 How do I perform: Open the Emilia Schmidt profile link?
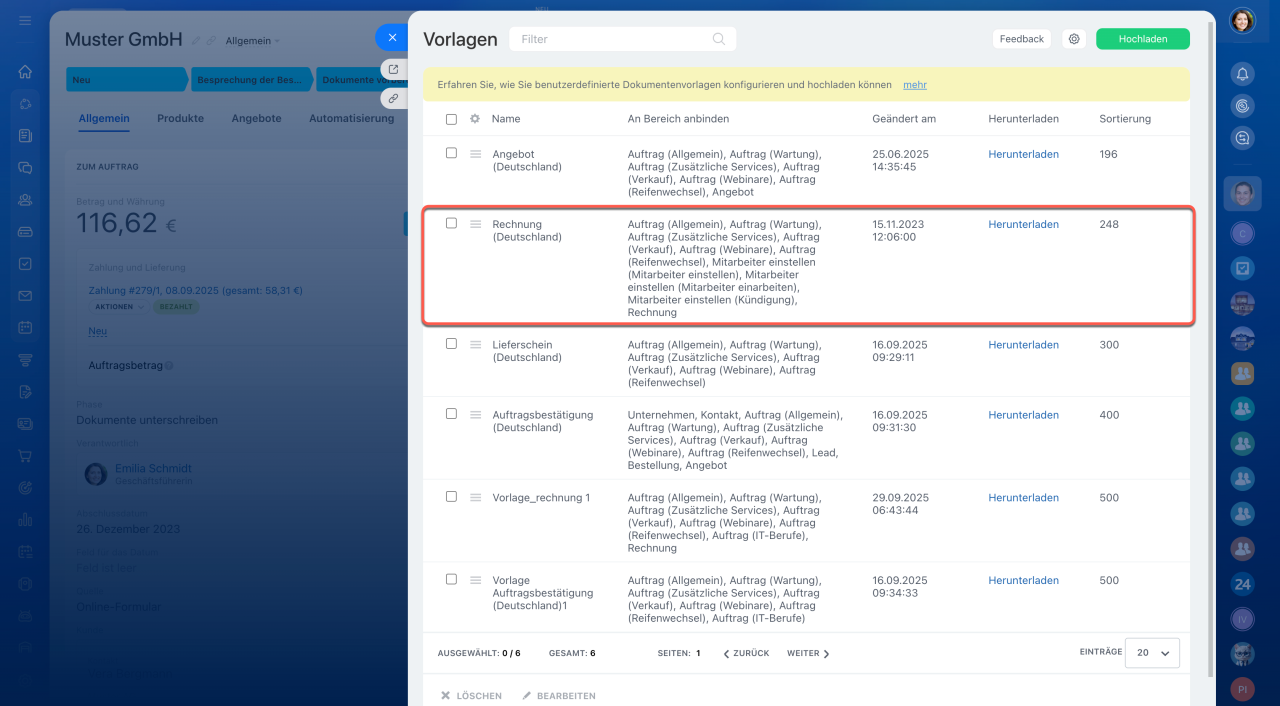(153, 468)
